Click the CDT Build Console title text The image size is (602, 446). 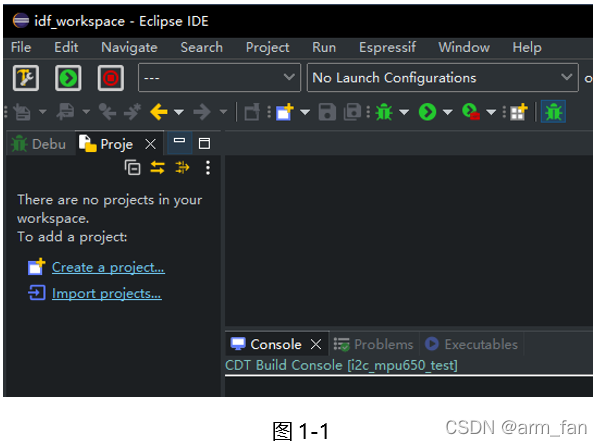coord(341,365)
